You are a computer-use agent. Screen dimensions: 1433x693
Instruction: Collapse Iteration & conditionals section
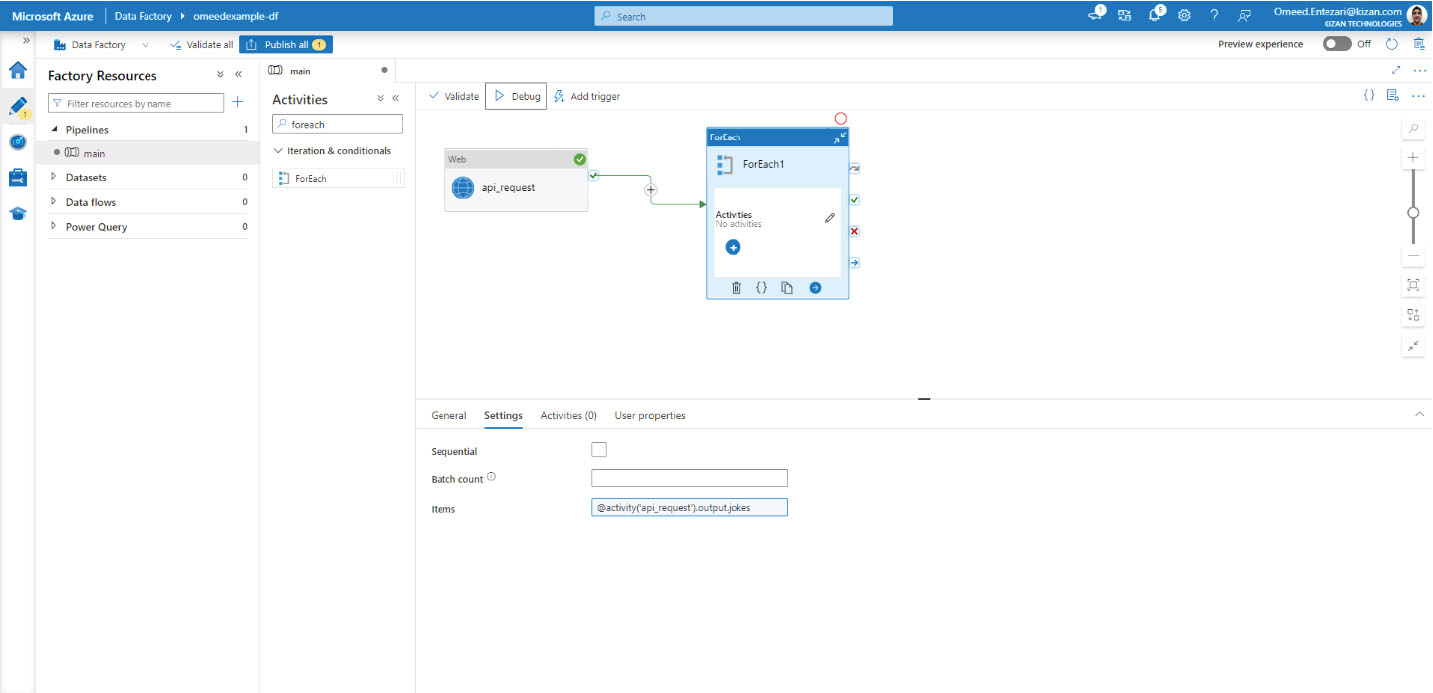[279, 151]
